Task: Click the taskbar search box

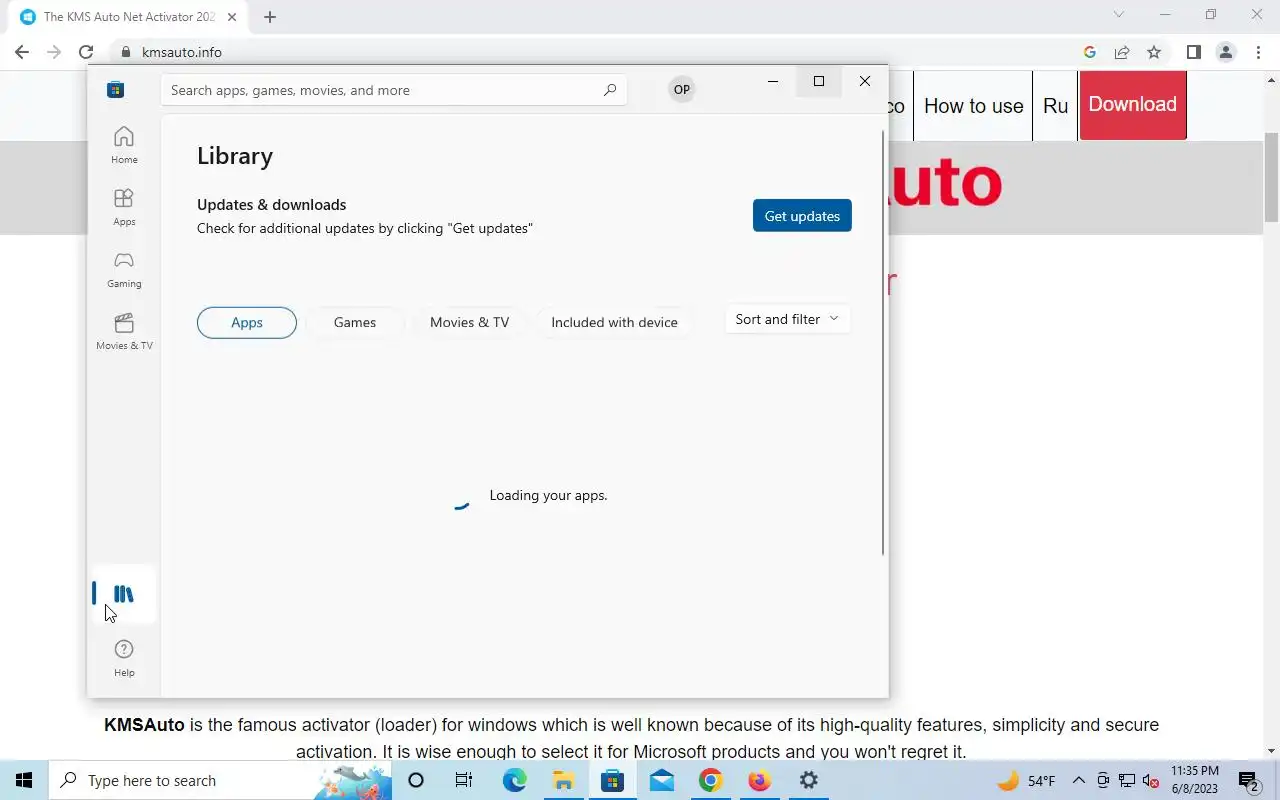Action: coord(220,780)
